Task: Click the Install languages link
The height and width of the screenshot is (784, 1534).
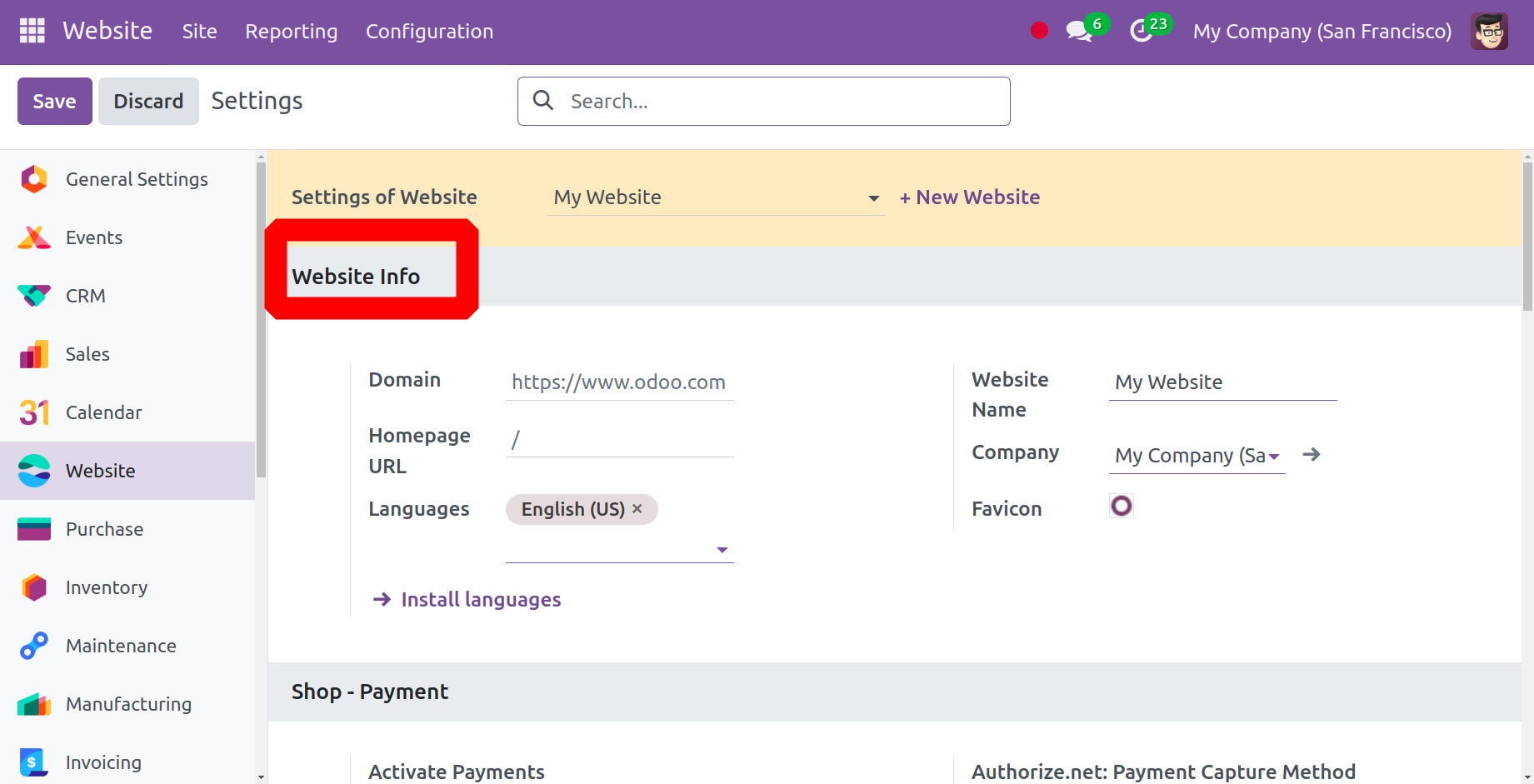Action: 480,600
